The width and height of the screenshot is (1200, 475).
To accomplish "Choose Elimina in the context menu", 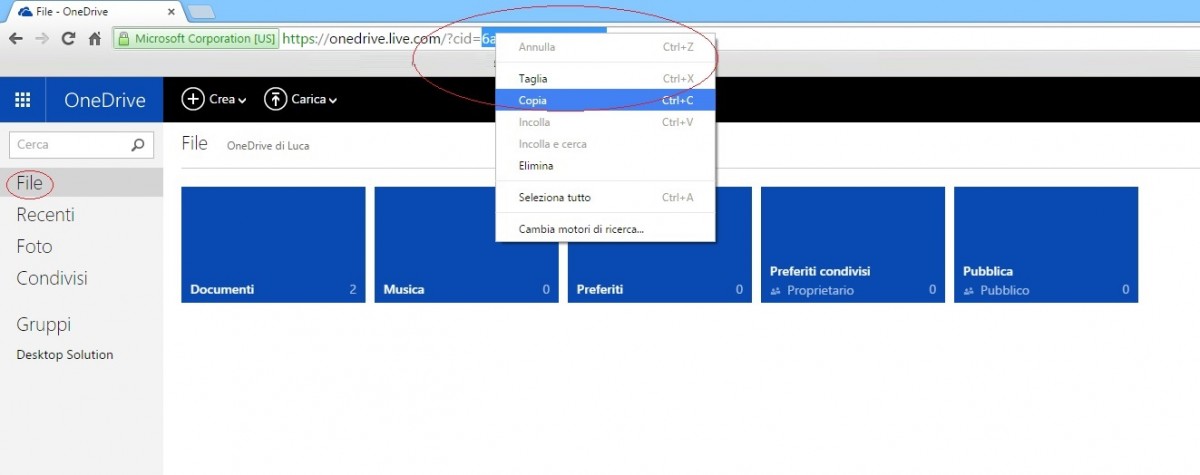I will 605,166.
